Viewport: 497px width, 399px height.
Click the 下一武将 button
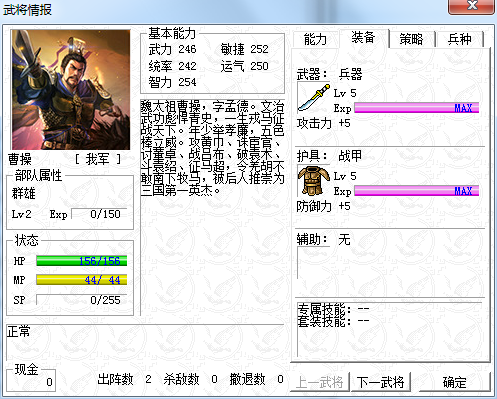point(381,382)
